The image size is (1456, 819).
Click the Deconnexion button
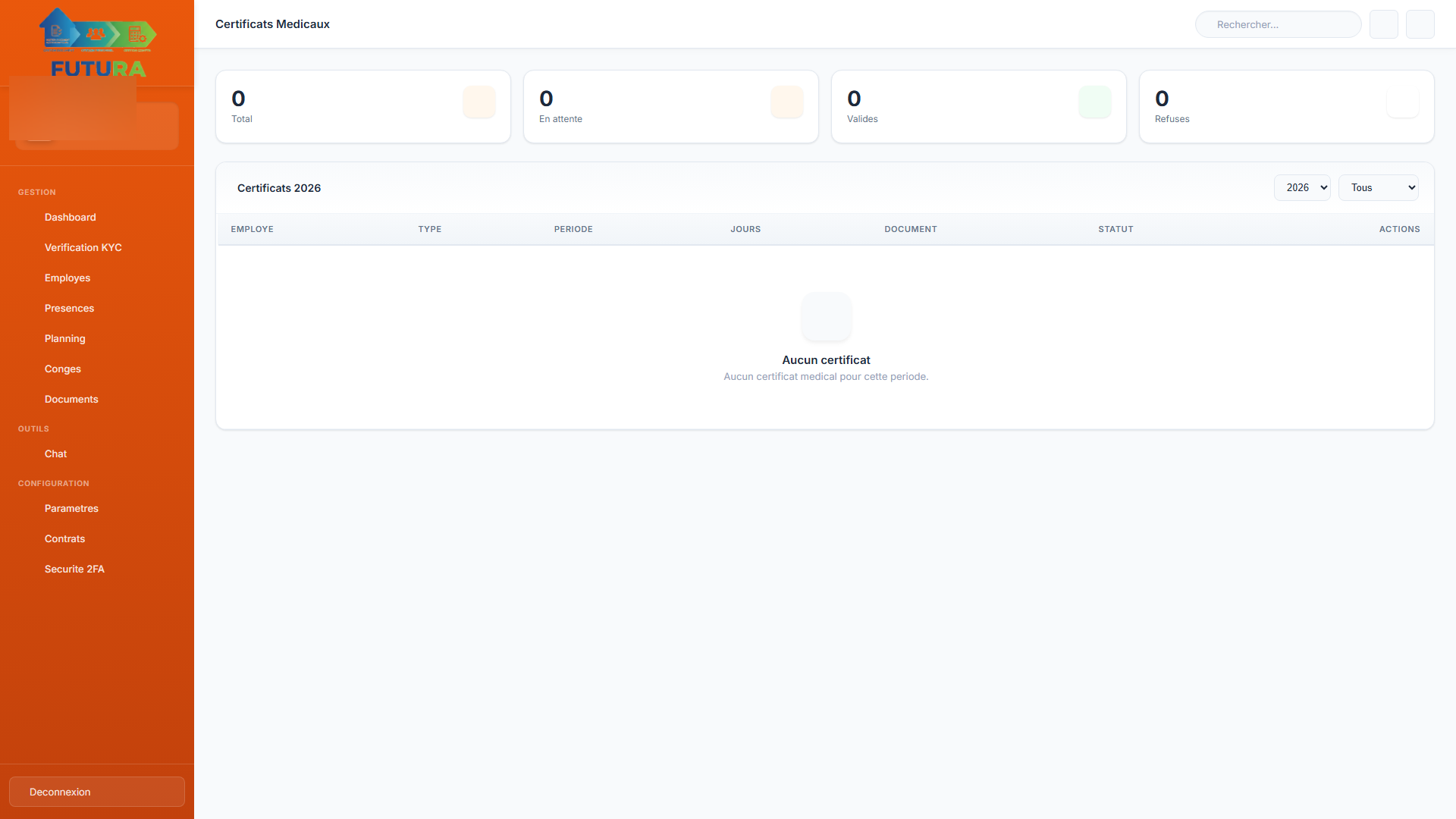[x=96, y=792]
